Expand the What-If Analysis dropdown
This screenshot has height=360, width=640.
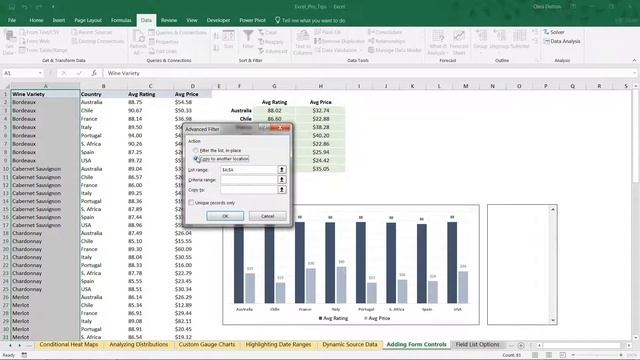point(447,53)
